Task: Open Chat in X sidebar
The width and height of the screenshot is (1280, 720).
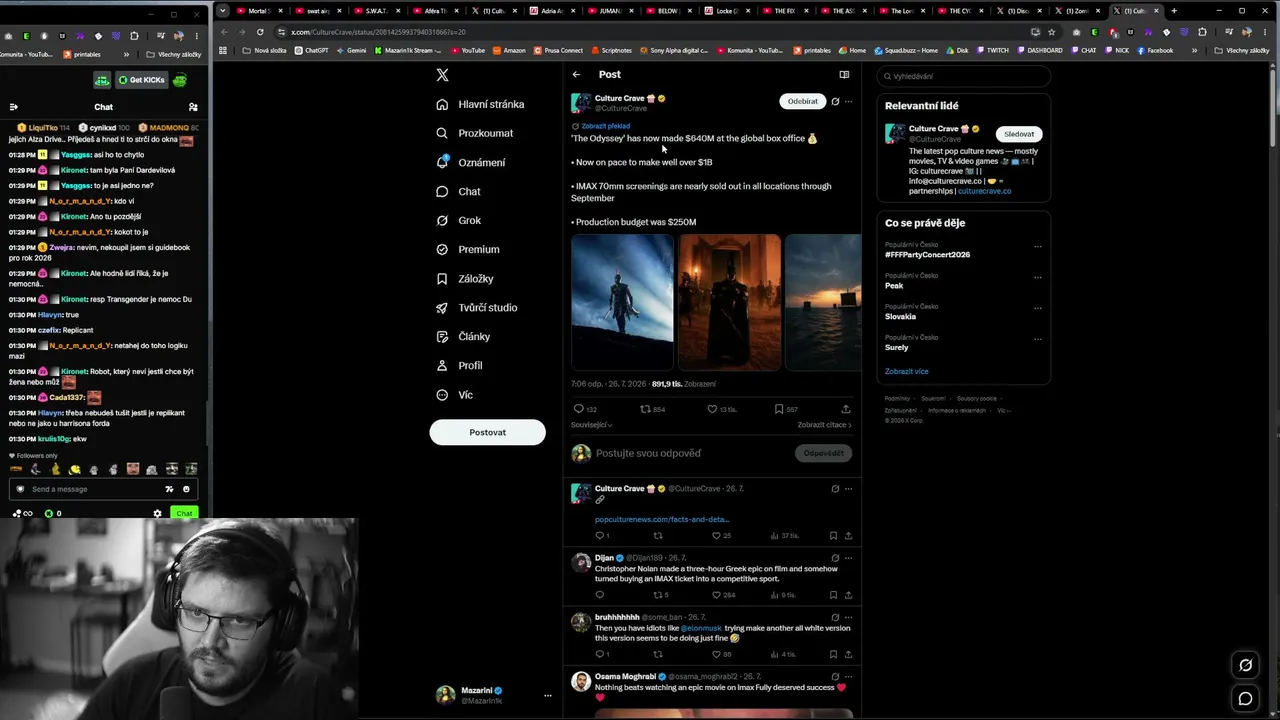Action: pos(459,191)
